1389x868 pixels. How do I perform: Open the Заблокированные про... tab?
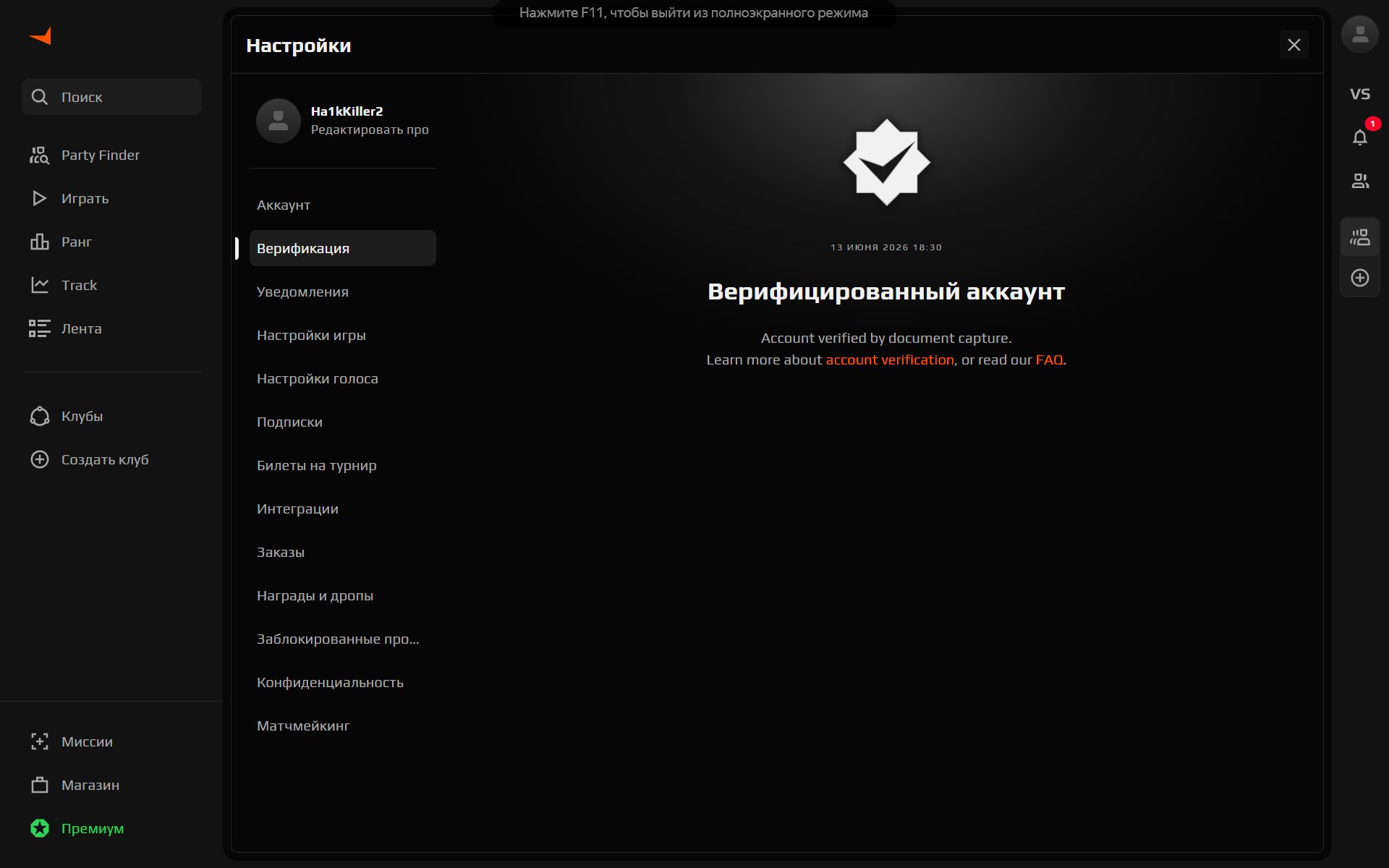click(x=343, y=639)
